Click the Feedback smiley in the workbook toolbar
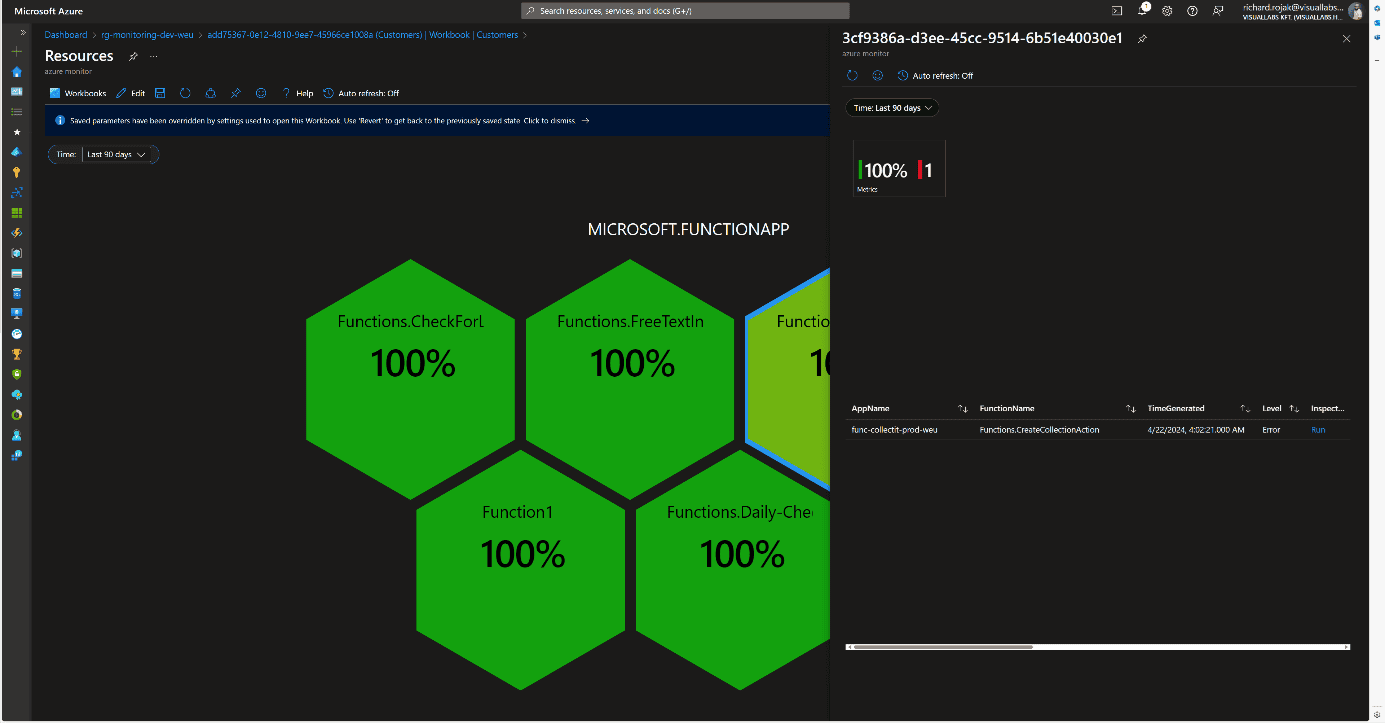Screen dimensions: 1385x723 [x=261, y=93]
